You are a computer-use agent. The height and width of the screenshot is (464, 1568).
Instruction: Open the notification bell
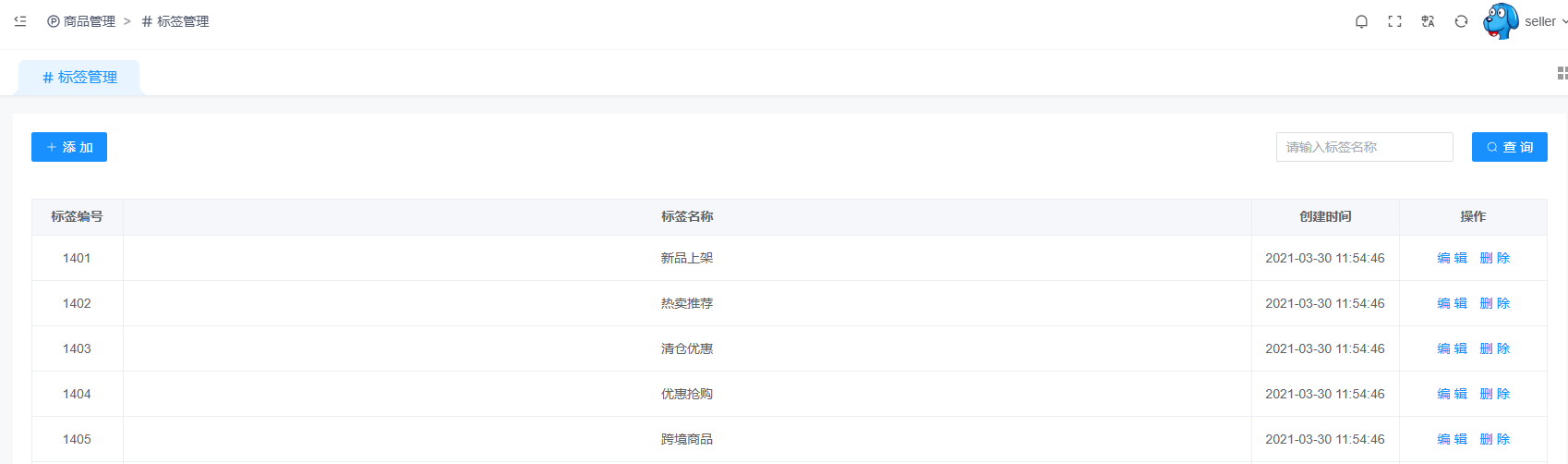point(1361,21)
